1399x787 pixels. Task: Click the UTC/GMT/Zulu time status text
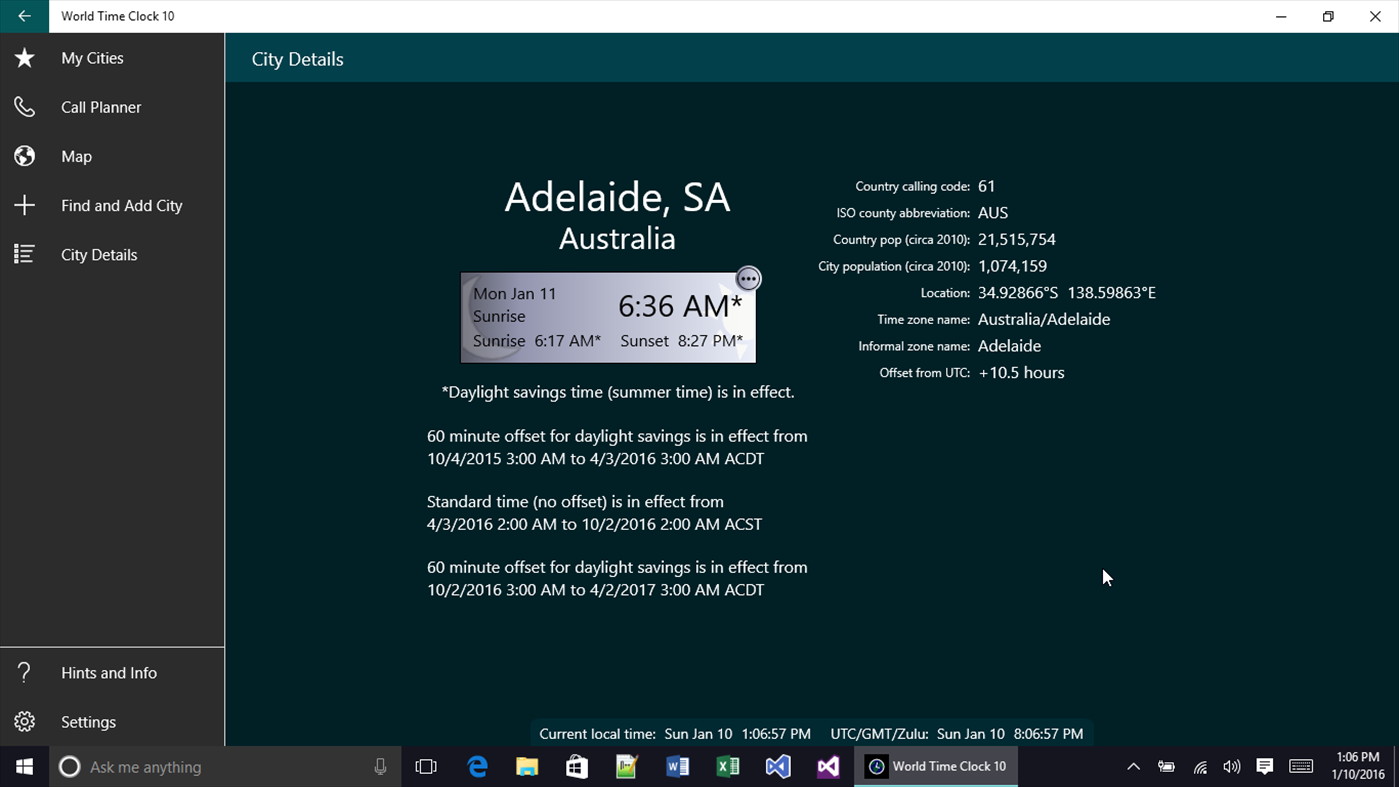[x=957, y=734]
